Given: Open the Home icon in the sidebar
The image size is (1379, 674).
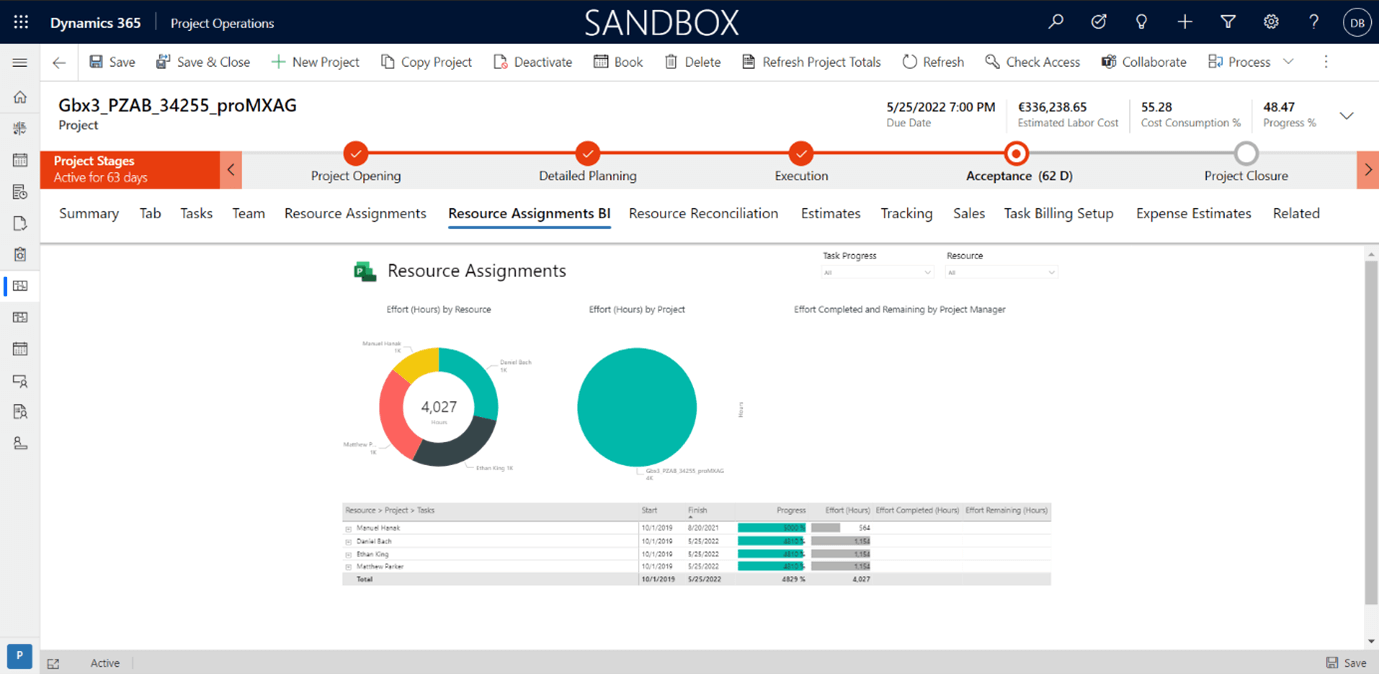Looking at the screenshot, I should [20, 97].
